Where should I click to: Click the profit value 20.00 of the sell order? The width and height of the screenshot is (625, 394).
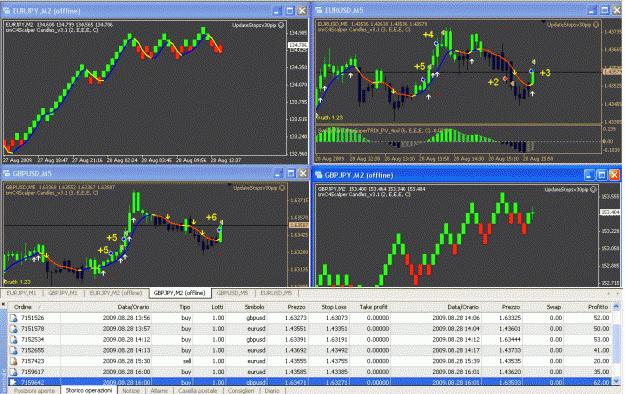[601, 361]
